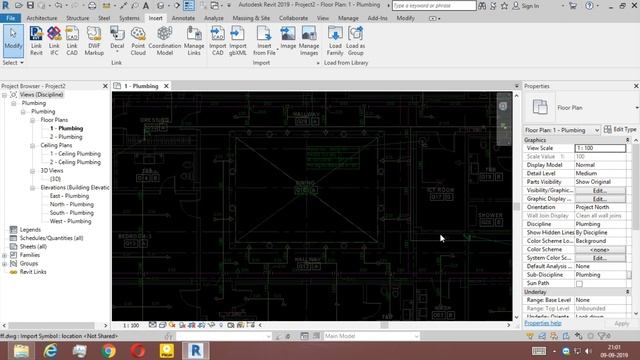Open Chrome from the taskbar
Viewport: 640px width, 360px height.
[109, 351]
